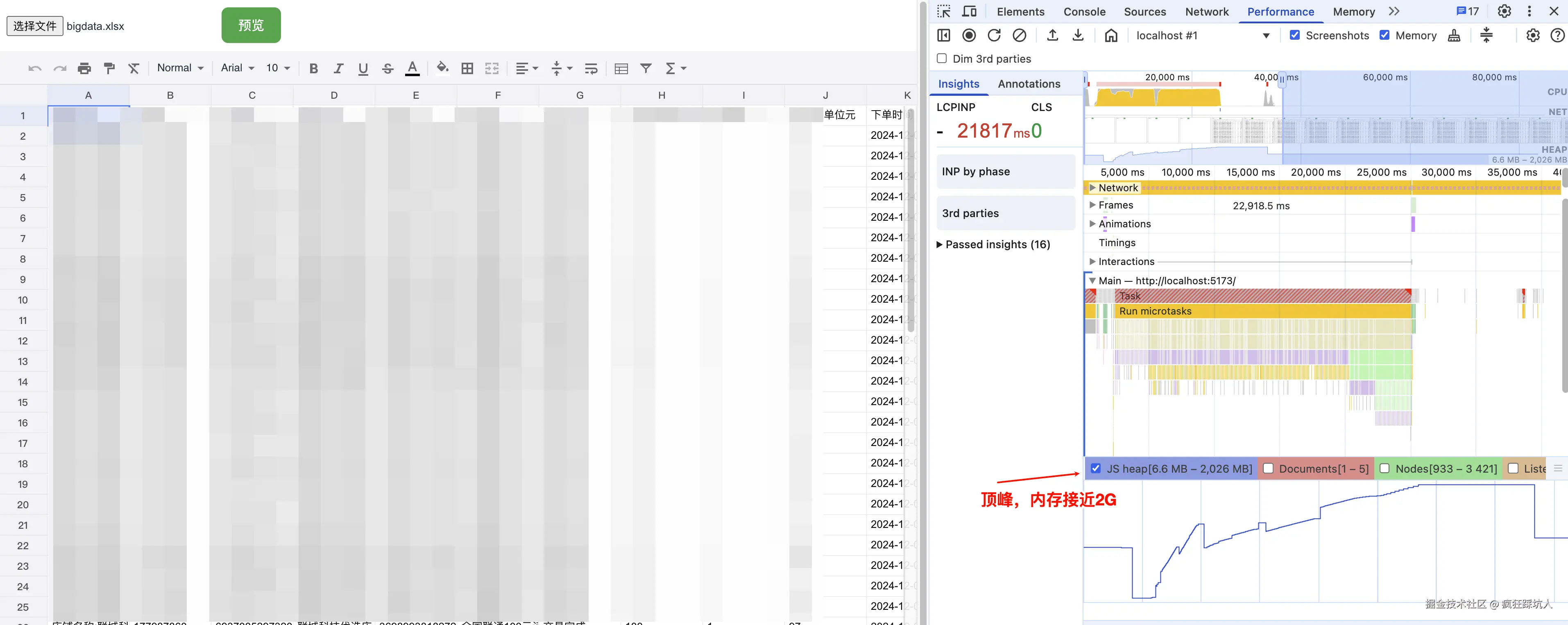Click the green 预览 preview button

point(251,25)
